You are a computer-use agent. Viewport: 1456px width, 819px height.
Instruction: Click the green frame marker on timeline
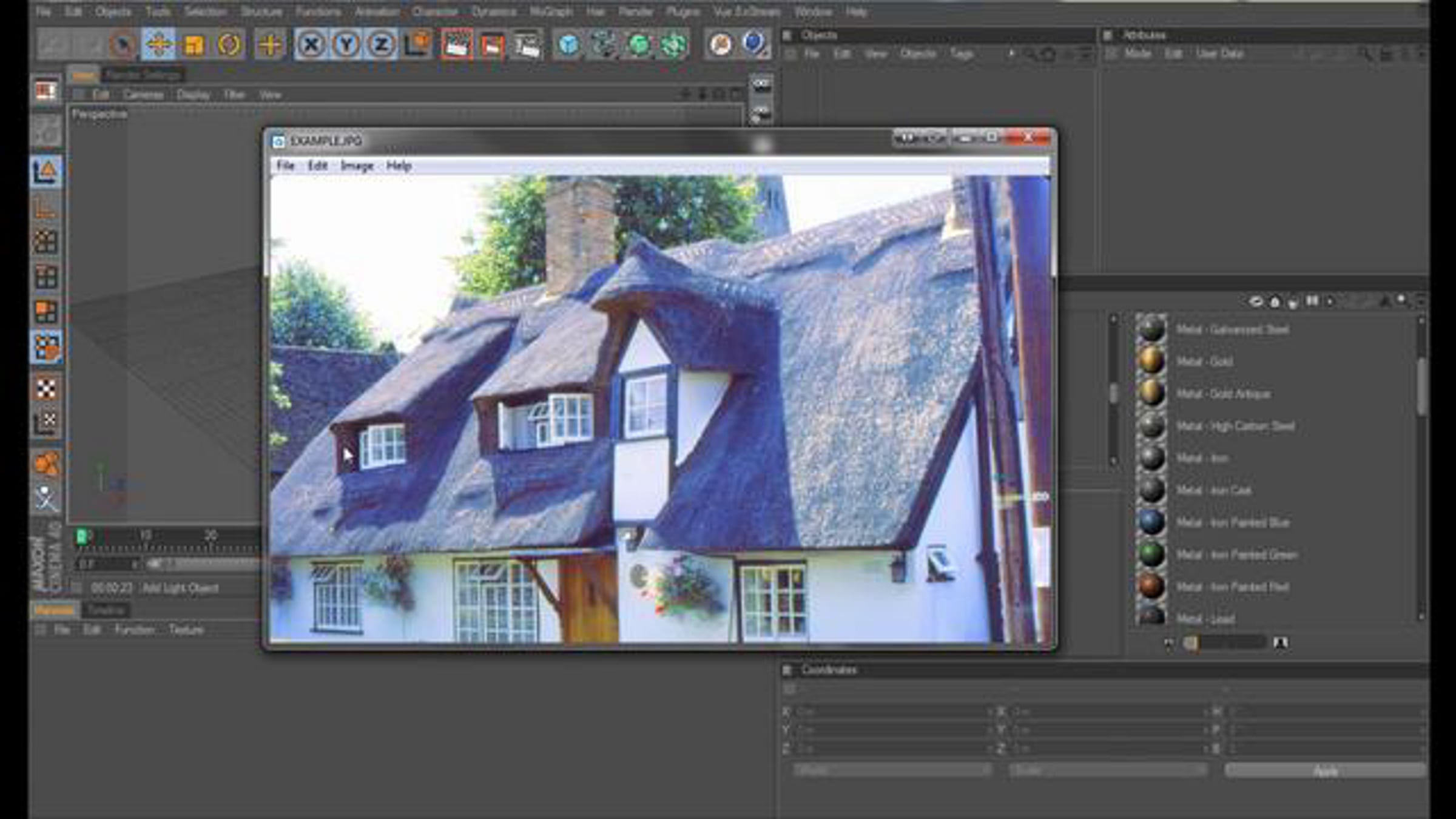coord(82,536)
